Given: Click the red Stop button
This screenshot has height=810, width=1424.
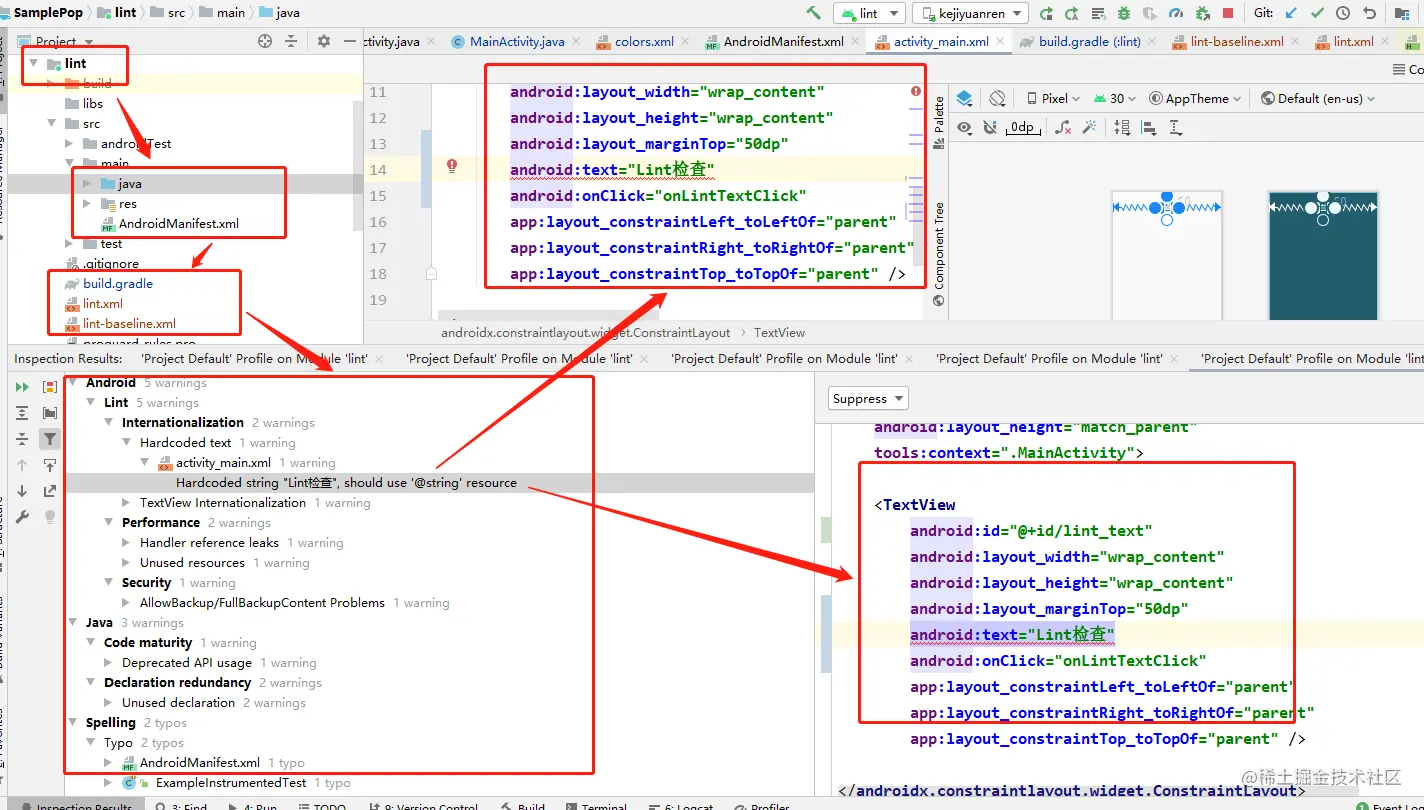Looking at the screenshot, I should pos(1228,13).
